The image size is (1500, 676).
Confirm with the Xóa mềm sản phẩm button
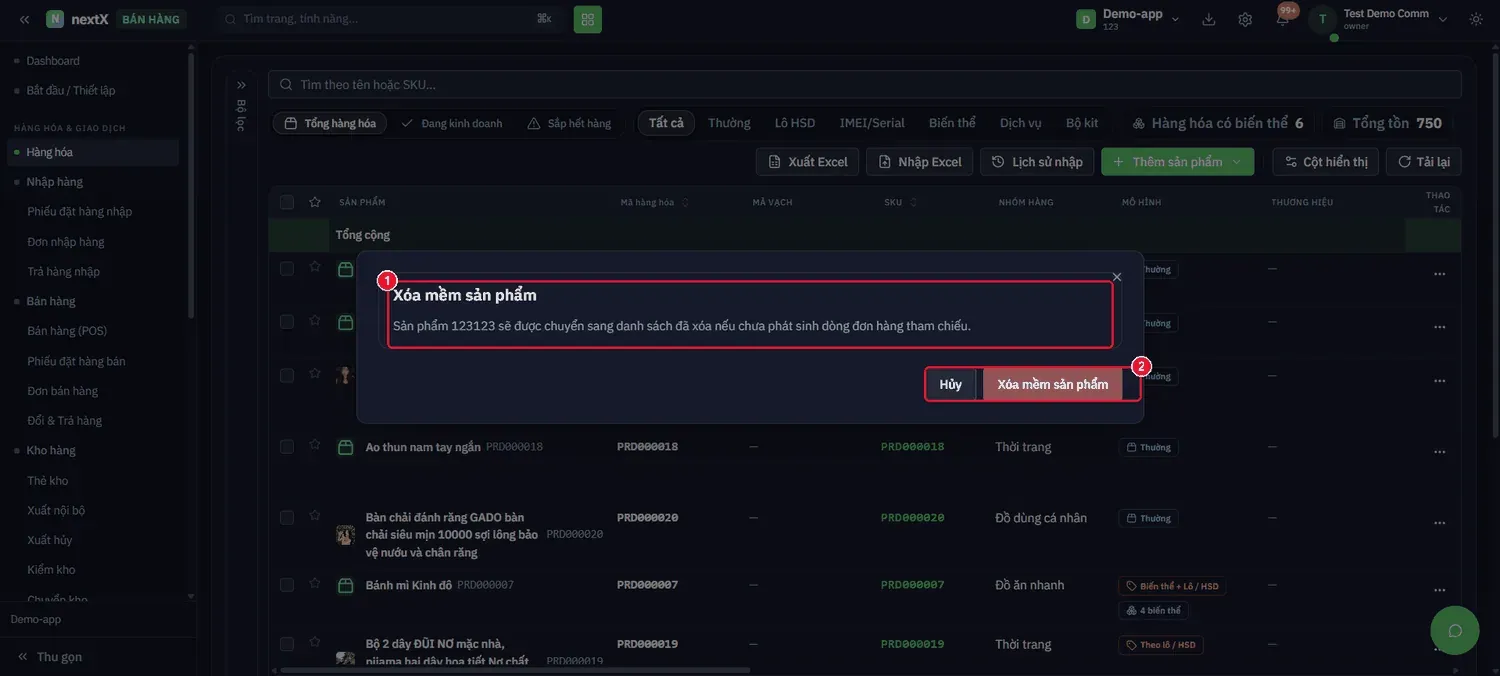tap(1052, 385)
